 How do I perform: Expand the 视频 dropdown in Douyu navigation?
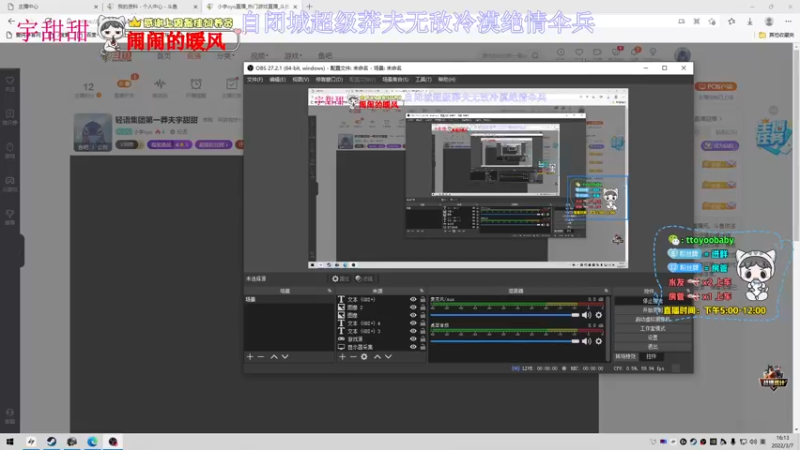pos(259,56)
